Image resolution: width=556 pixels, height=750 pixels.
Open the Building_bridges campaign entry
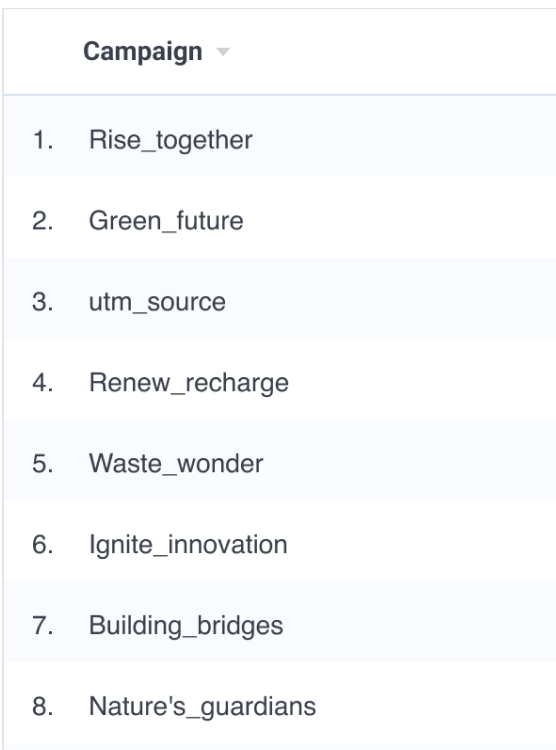pyautogui.click(x=186, y=626)
